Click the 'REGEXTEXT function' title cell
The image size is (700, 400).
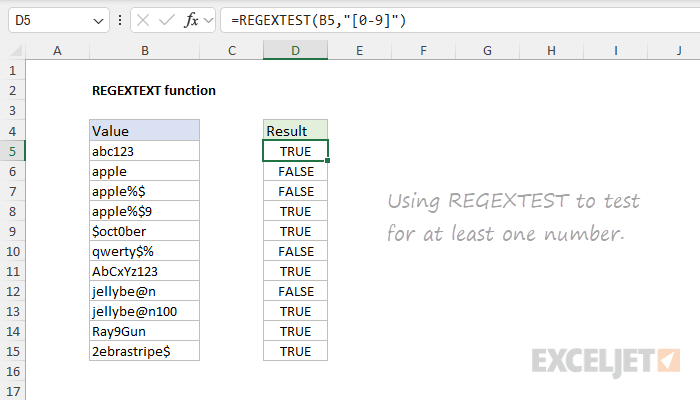point(154,91)
